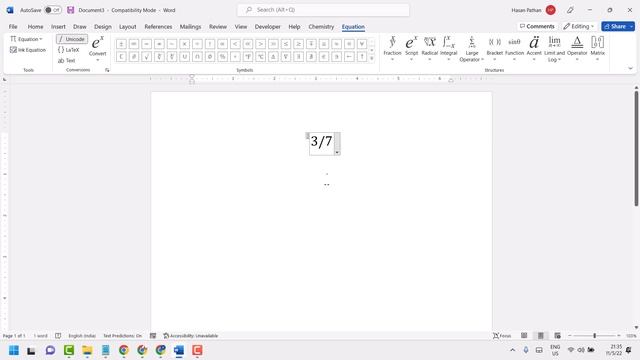Open the Home tab
The width and height of the screenshot is (640, 360).
point(36,27)
